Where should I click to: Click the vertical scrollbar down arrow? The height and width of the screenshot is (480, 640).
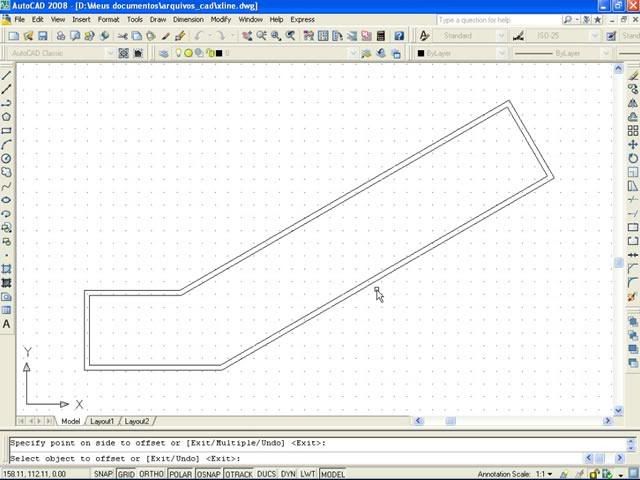pos(618,410)
